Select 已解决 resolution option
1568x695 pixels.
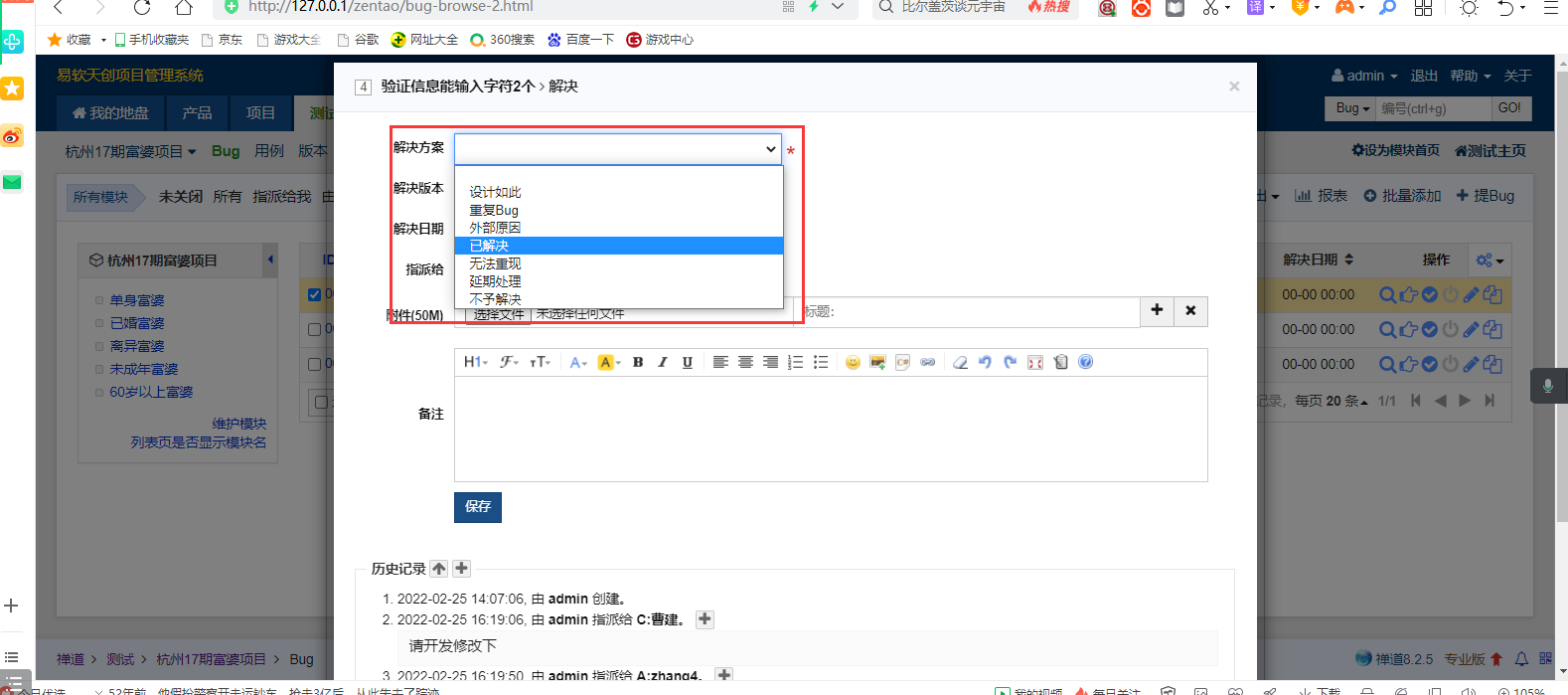[x=619, y=246]
